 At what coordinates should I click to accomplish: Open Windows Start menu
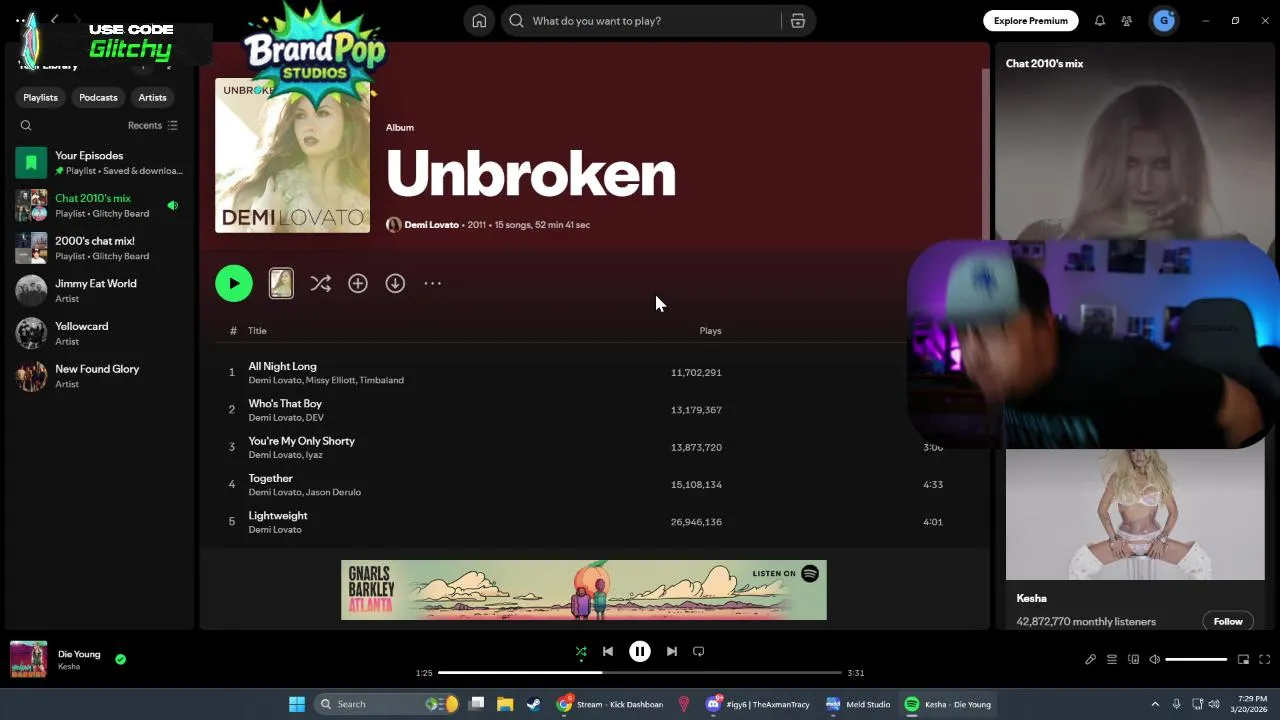297,705
